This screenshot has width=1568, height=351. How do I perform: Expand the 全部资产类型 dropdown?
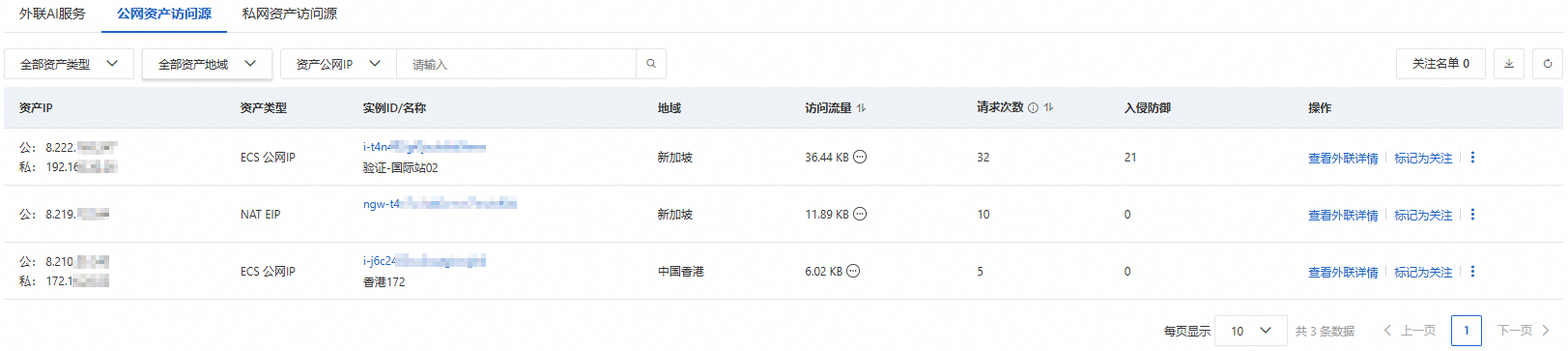pos(70,64)
